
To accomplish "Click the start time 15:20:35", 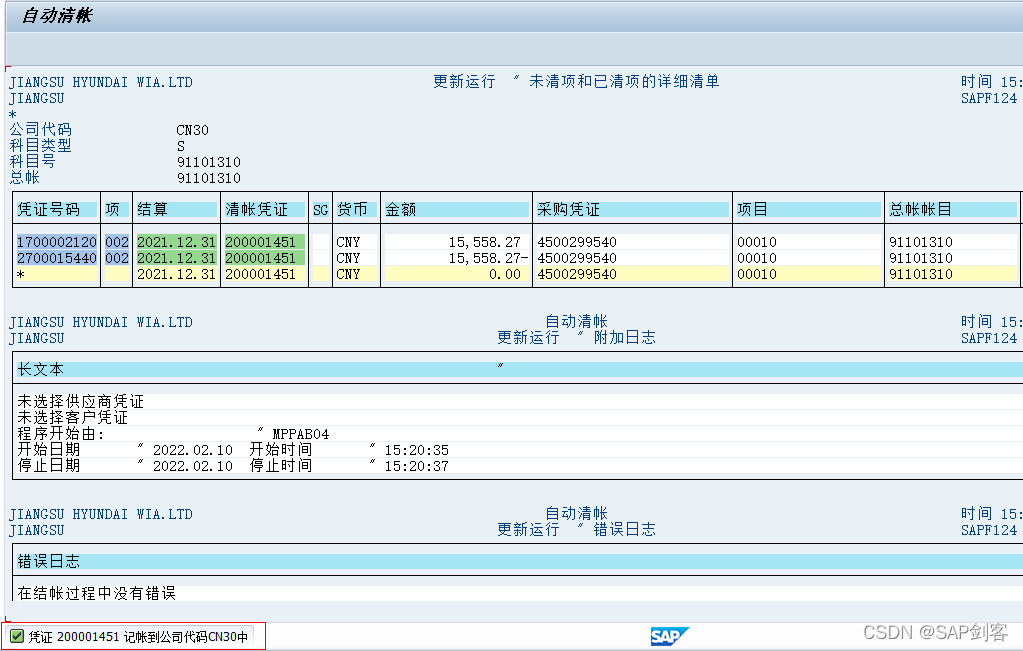I will tap(416, 450).
